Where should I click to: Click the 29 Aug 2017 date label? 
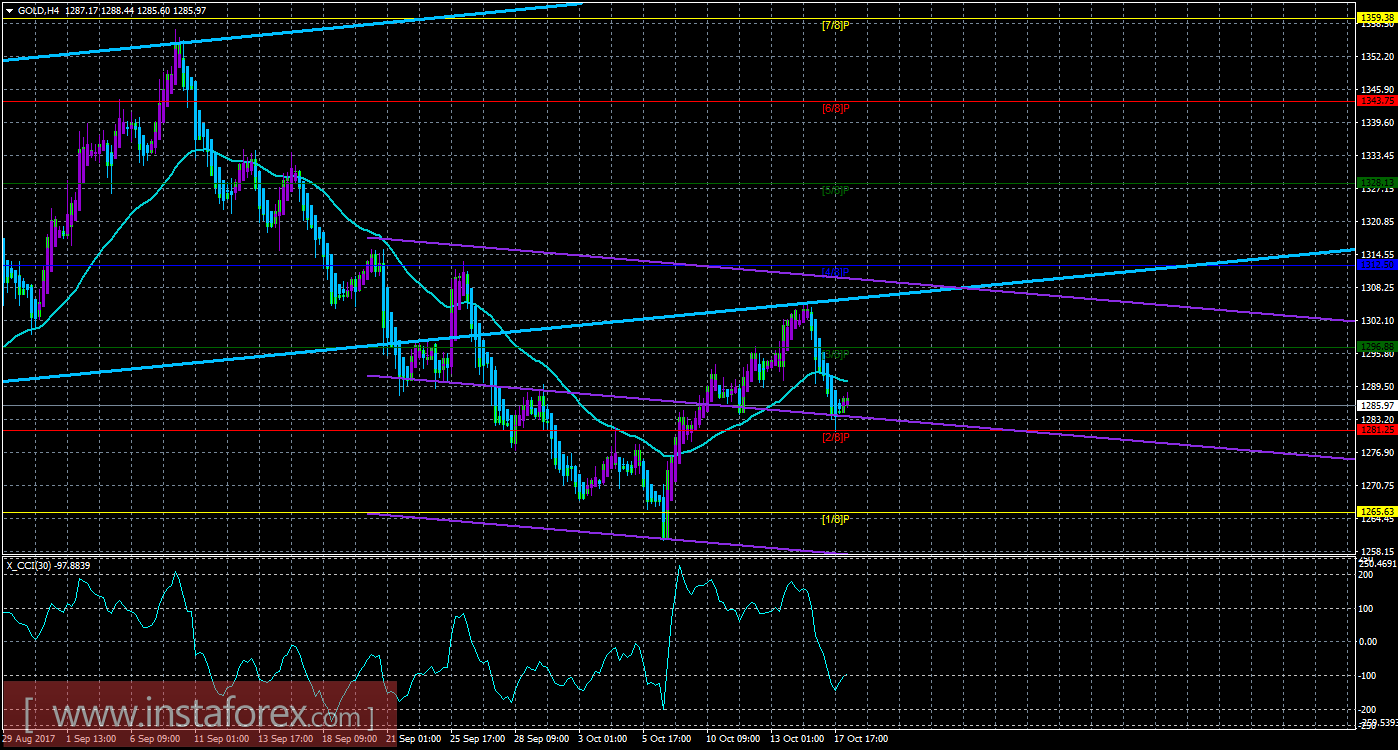27,739
